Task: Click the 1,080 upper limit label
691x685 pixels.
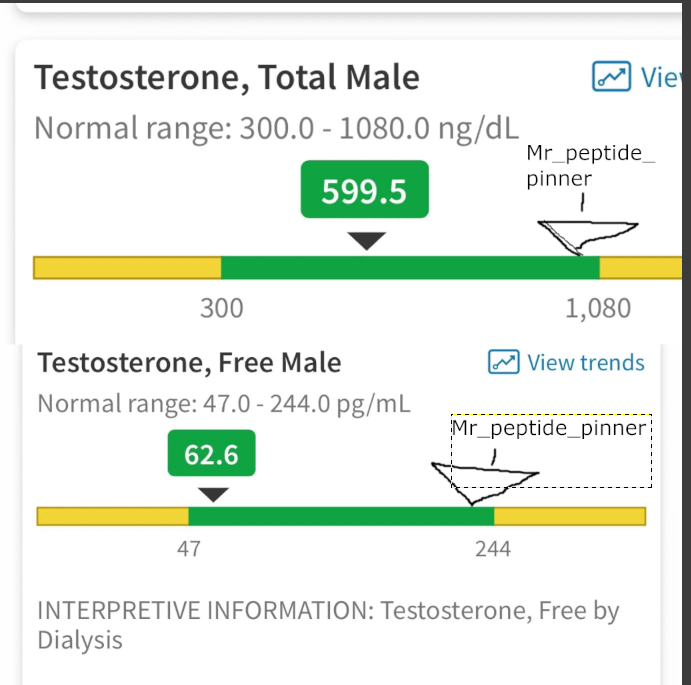Action: [x=598, y=307]
